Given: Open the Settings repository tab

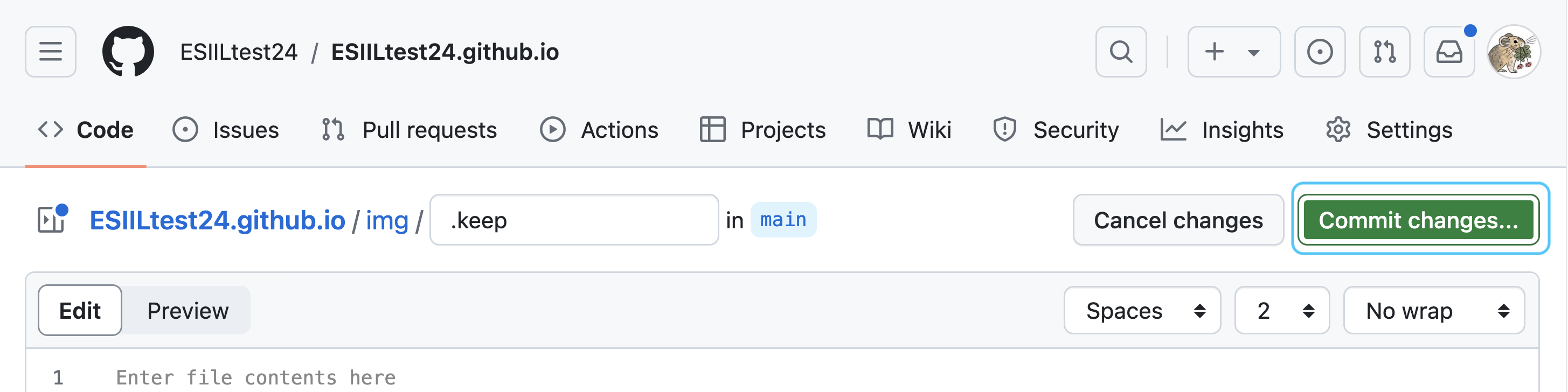Looking at the screenshot, I should tap(1389, 130).
